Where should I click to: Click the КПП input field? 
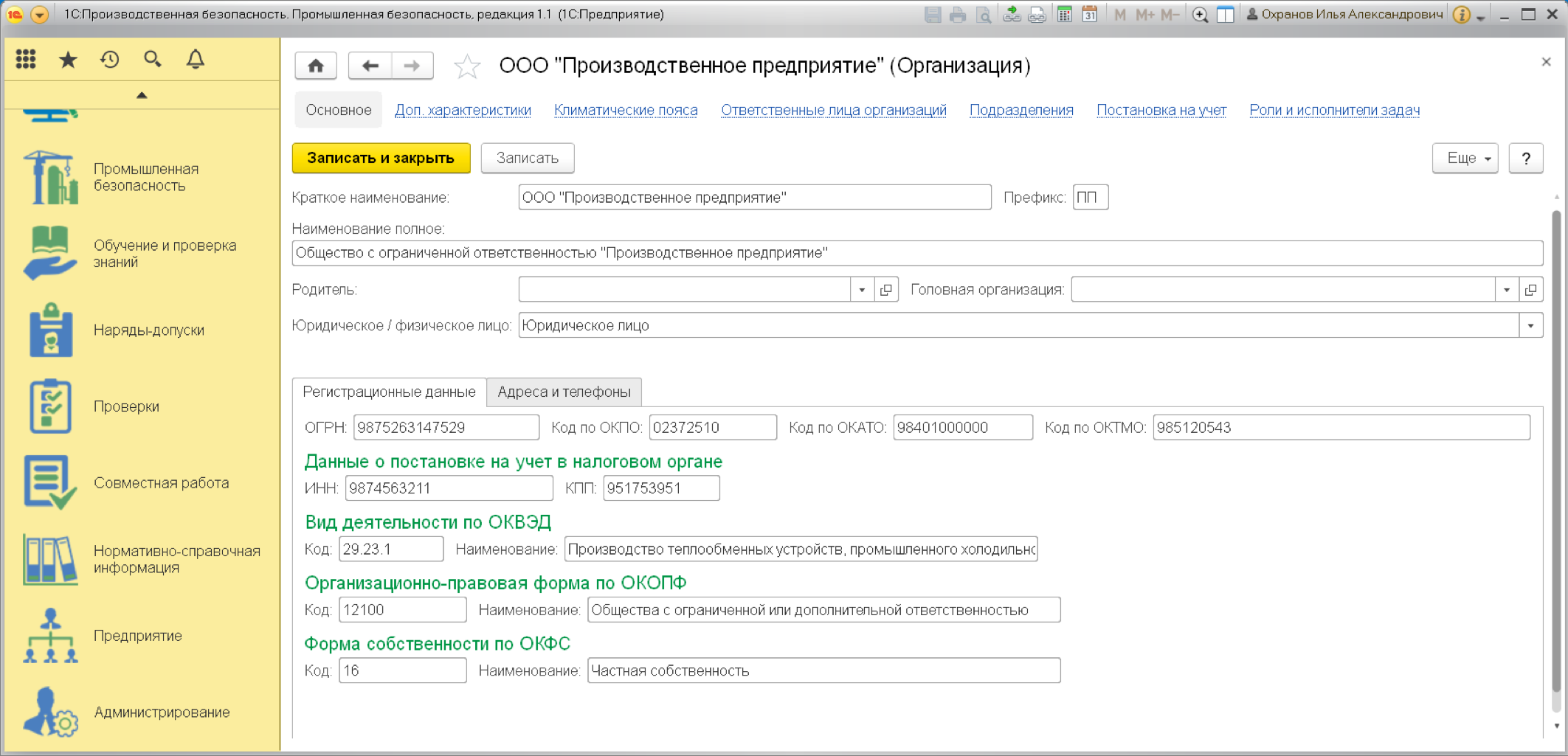coord(661,488)
